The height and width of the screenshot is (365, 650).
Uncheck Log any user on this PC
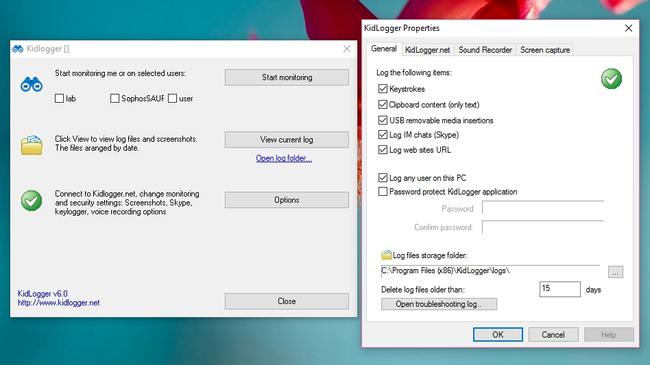[x=383, y=178]
